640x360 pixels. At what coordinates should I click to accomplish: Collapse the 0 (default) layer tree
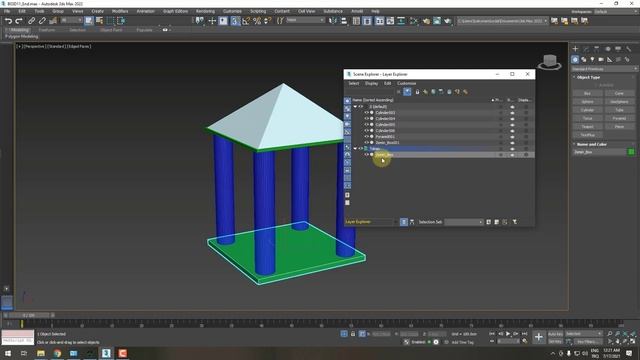click(x=355, y=107)
